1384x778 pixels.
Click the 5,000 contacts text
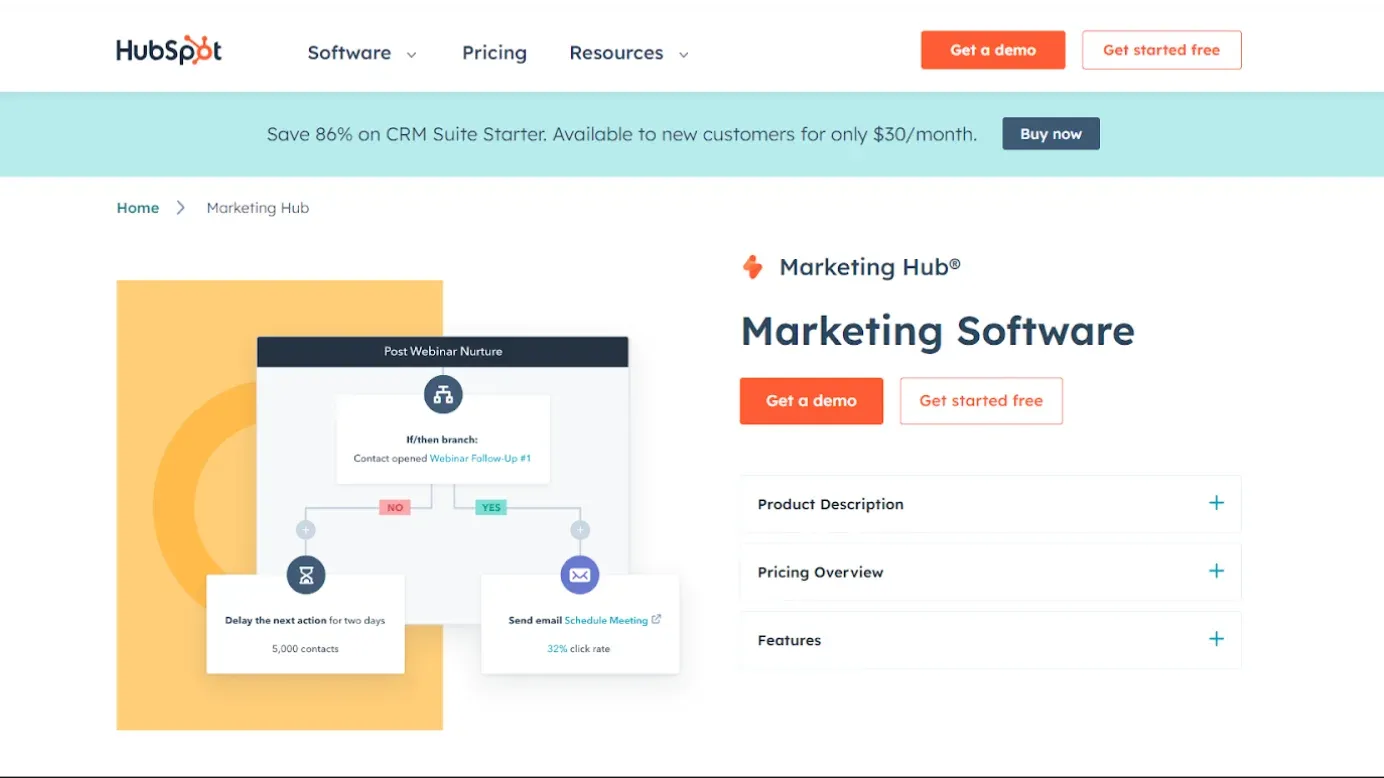coord(305,649)
